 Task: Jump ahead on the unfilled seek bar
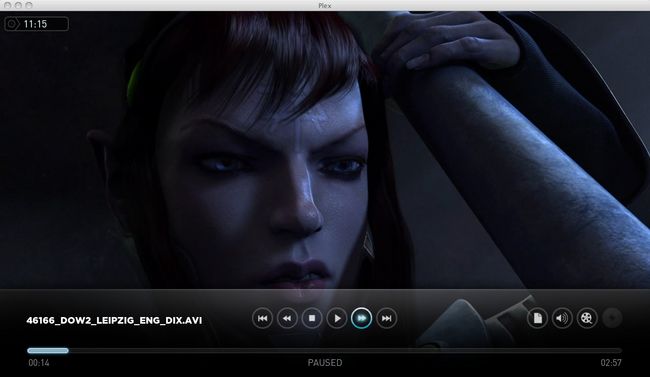coord(345,350)
